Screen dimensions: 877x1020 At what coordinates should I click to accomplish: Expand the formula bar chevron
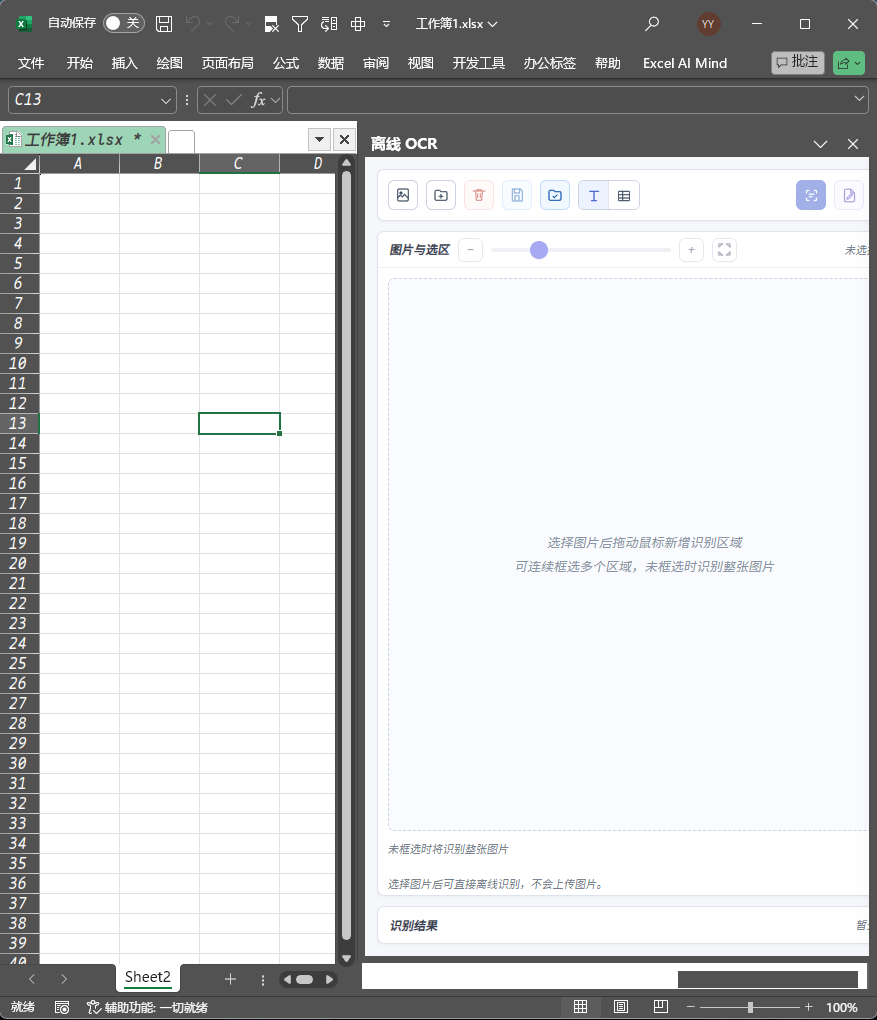coord(859,99)
